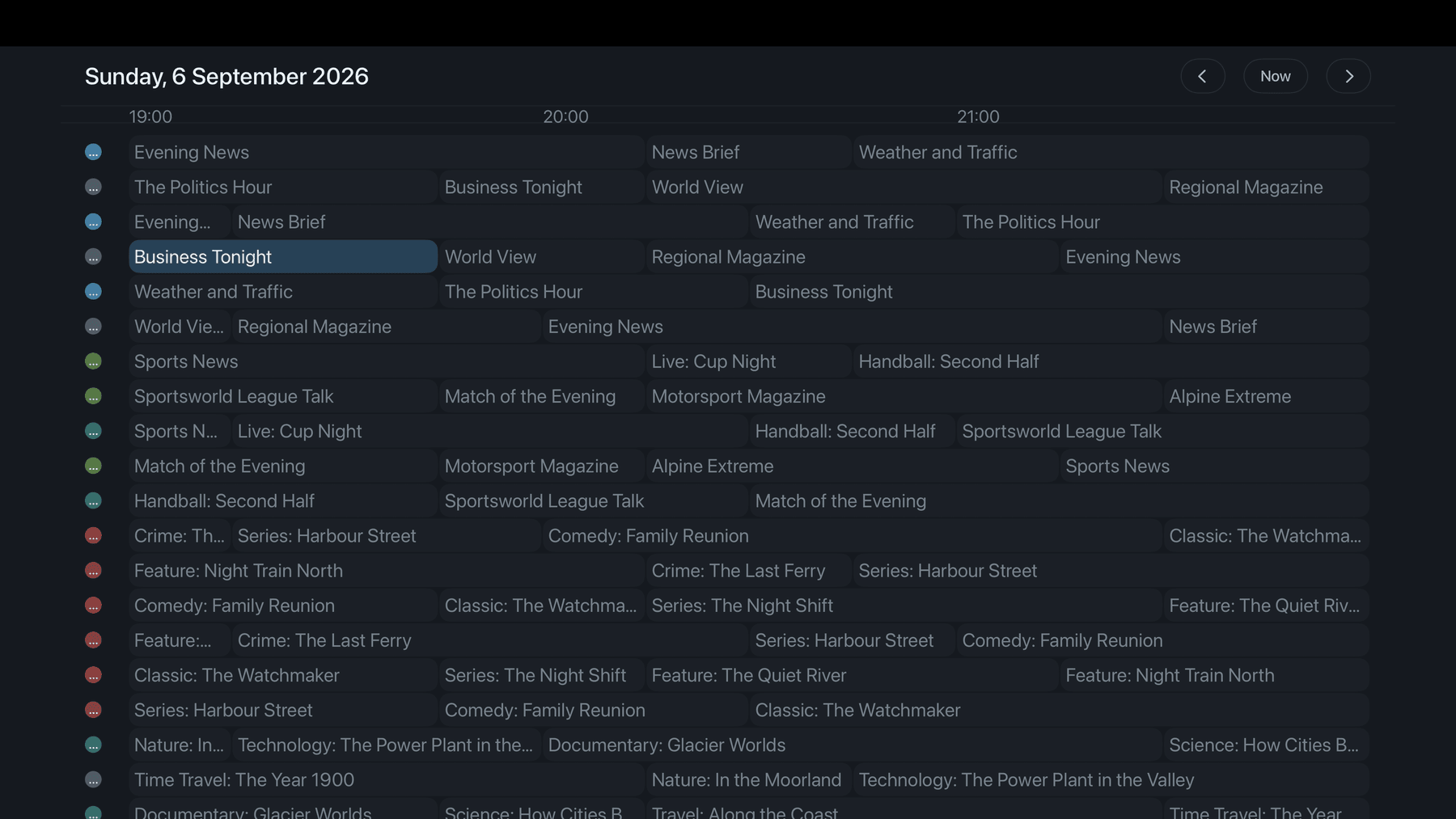Advance timeline with right chevron button

[1348, 76]
